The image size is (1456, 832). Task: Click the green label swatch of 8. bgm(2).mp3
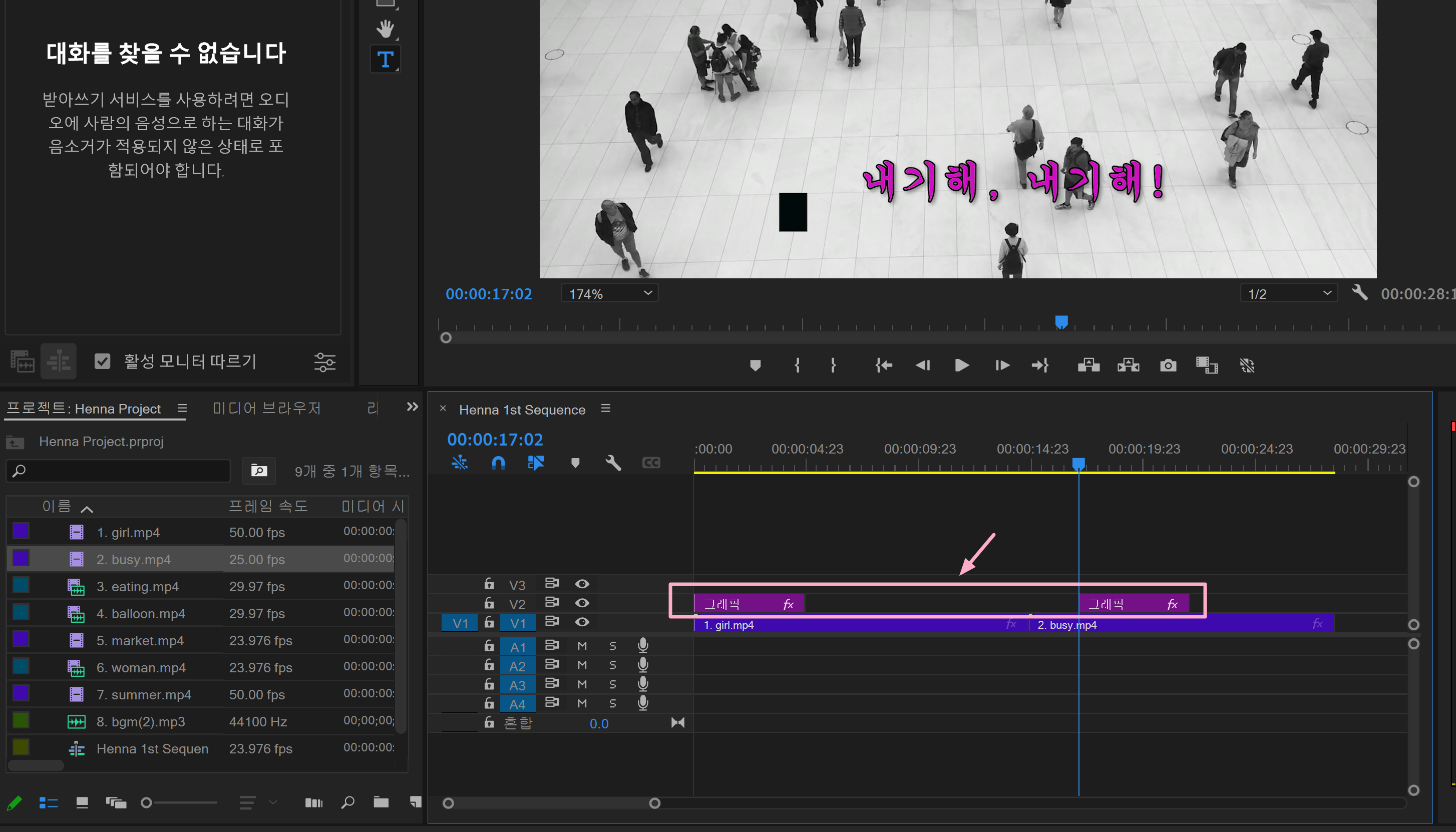(21, 720)
